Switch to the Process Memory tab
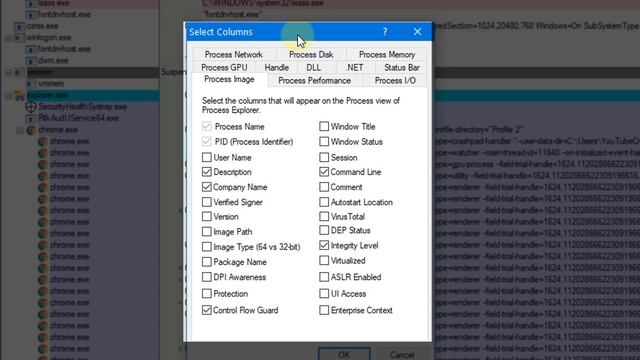This screenshot has height=360, width=640. (387, 54)
